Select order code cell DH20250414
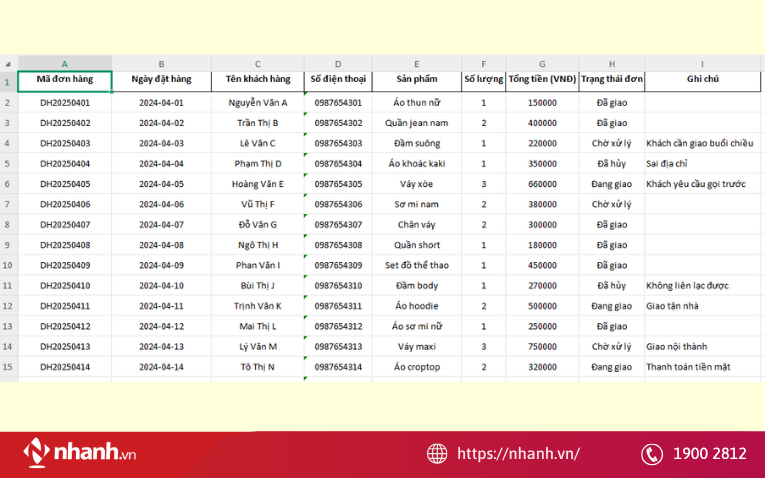This screenshot has height=478, width=765. coord(65,367)
